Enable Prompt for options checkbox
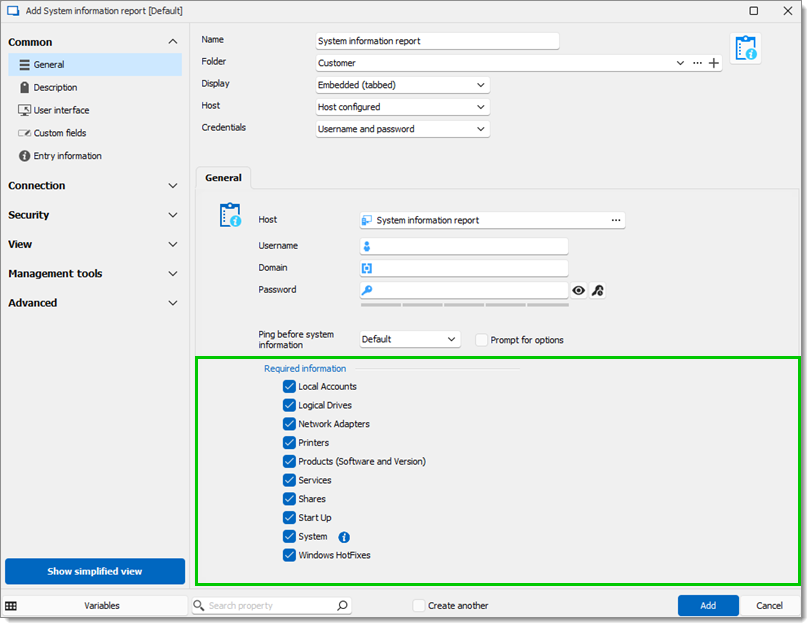 (482, 340)
